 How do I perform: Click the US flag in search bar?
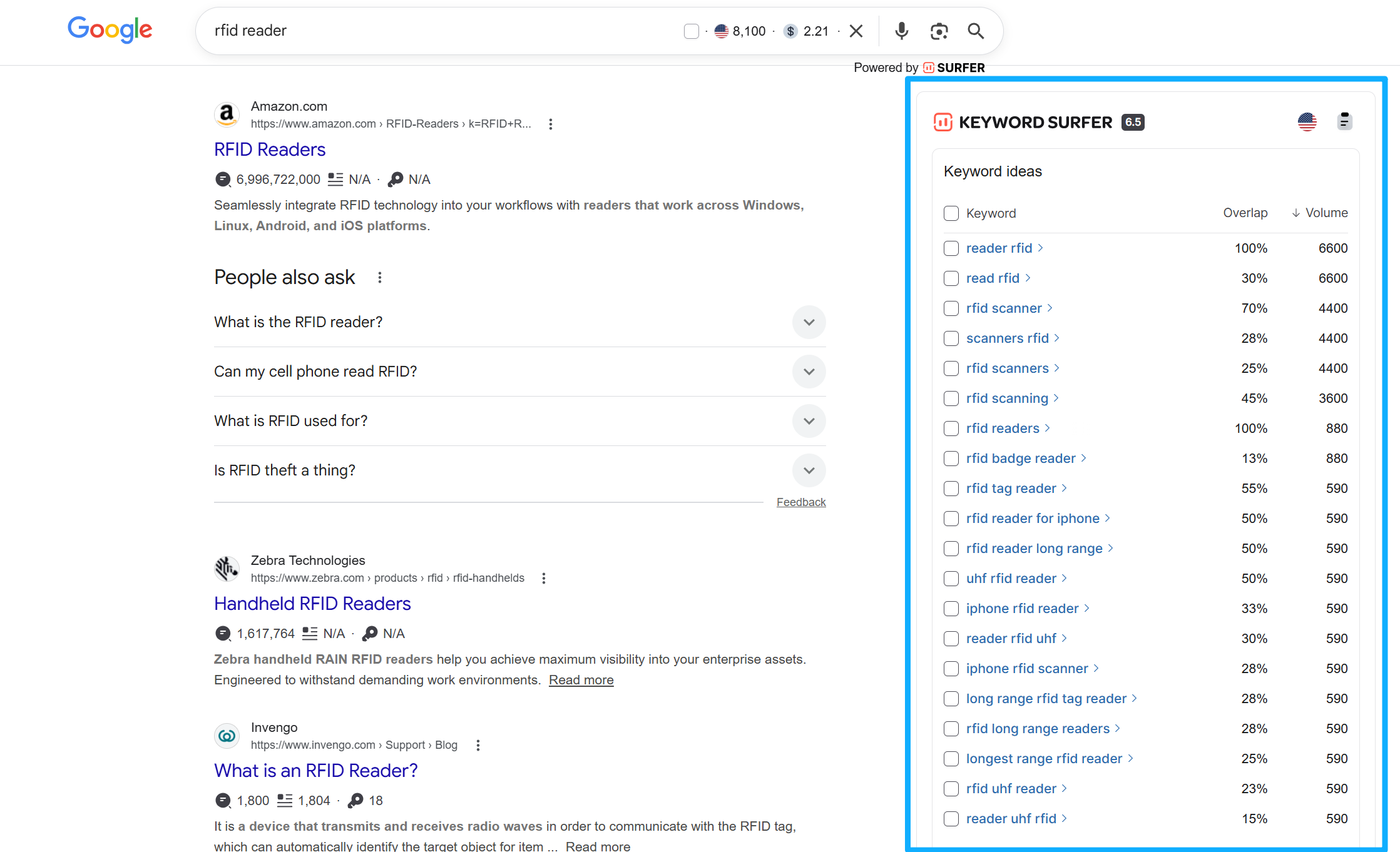722,31
